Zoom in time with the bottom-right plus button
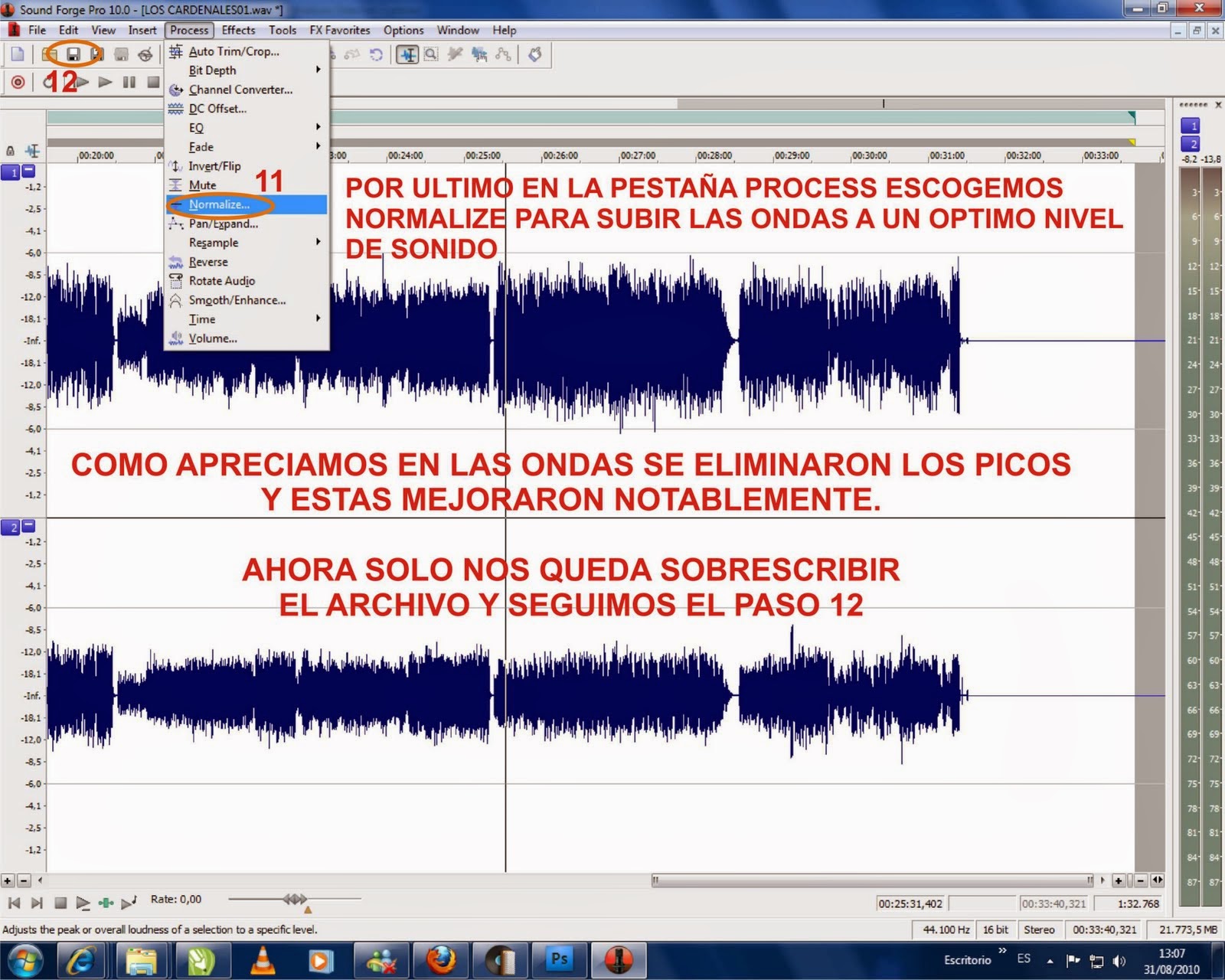Screen dimensions: 1225x980 pos(1119,880)
